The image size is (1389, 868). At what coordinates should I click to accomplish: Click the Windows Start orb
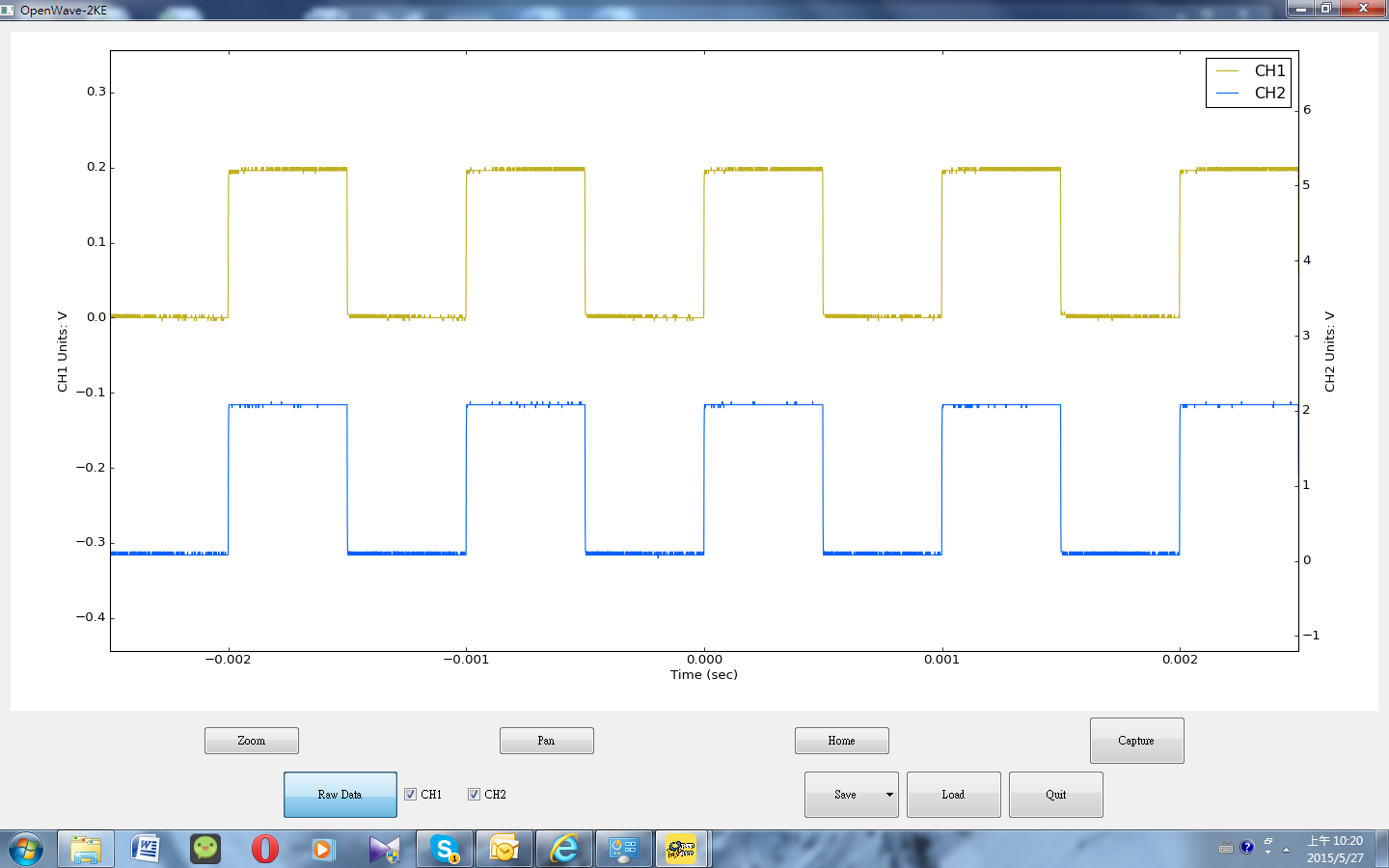(26, 849)
